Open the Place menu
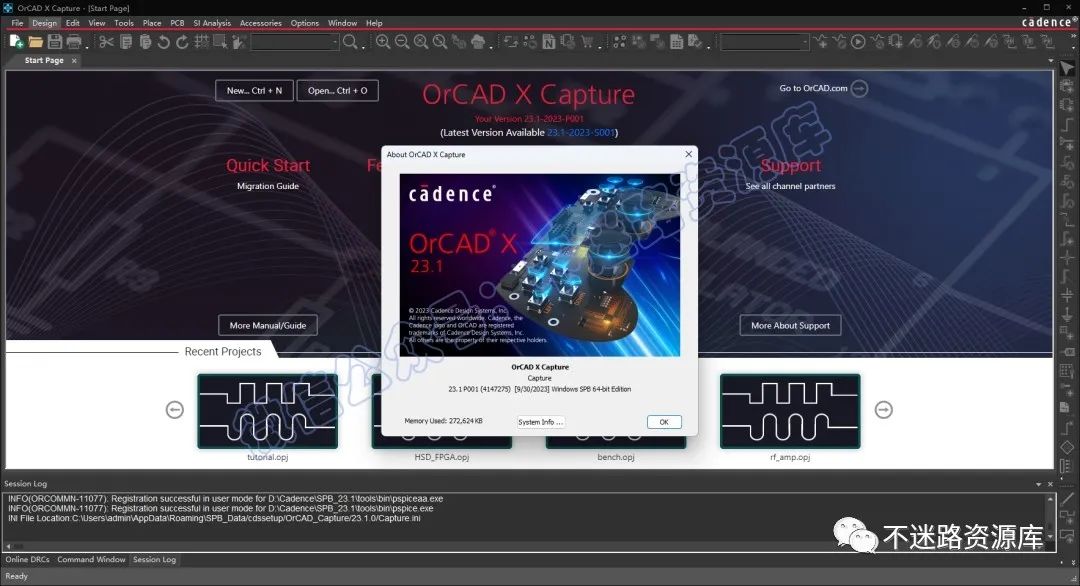 pyautogui.click(x=152, y=23)
